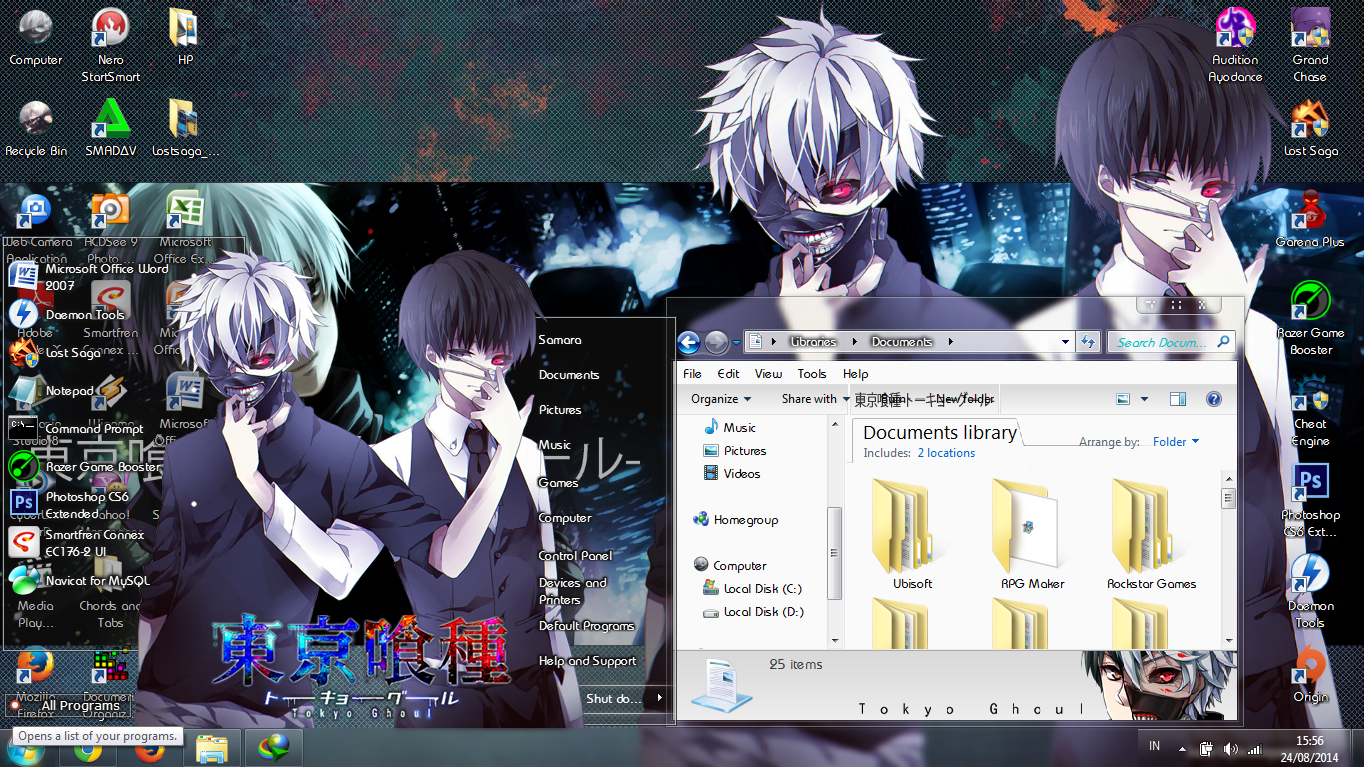Launch Audition Ayodance desktop shortcut
The width and height of the screenshot is (1364, 767).
tap(1235, 44)
